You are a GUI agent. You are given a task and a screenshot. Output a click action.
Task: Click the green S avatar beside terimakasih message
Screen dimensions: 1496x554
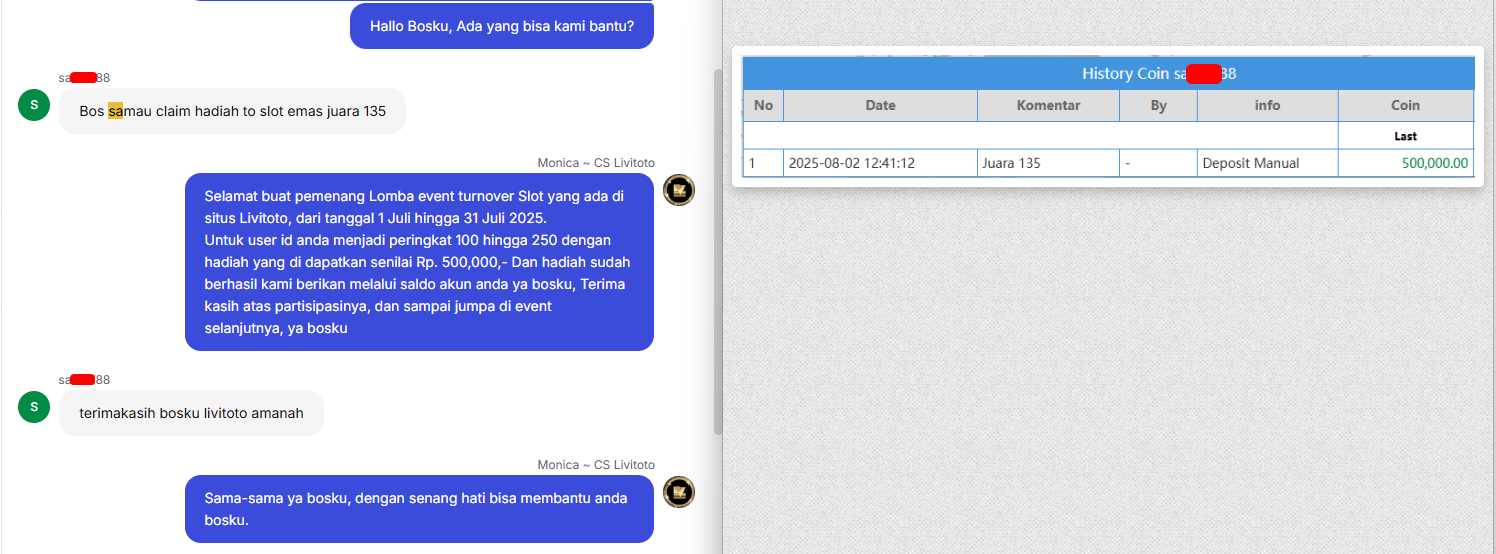(34, 406)
